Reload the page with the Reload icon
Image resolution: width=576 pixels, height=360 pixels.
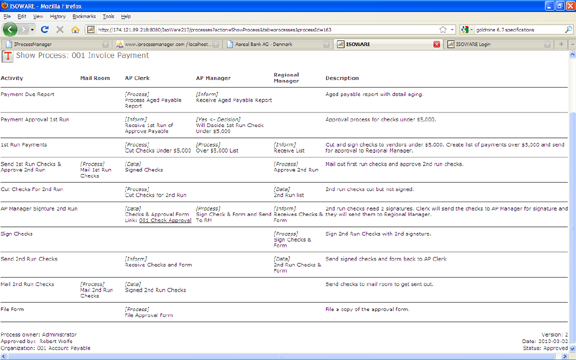pyautogui.click(x=45, y=29)
